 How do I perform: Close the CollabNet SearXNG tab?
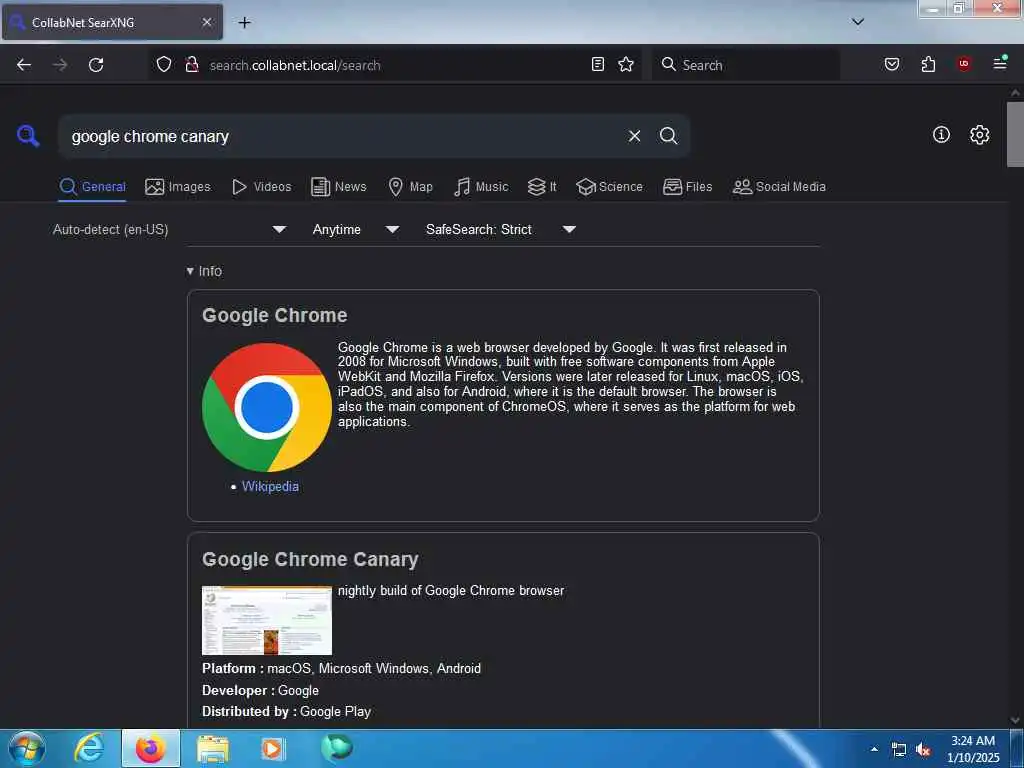click(206, 22)
